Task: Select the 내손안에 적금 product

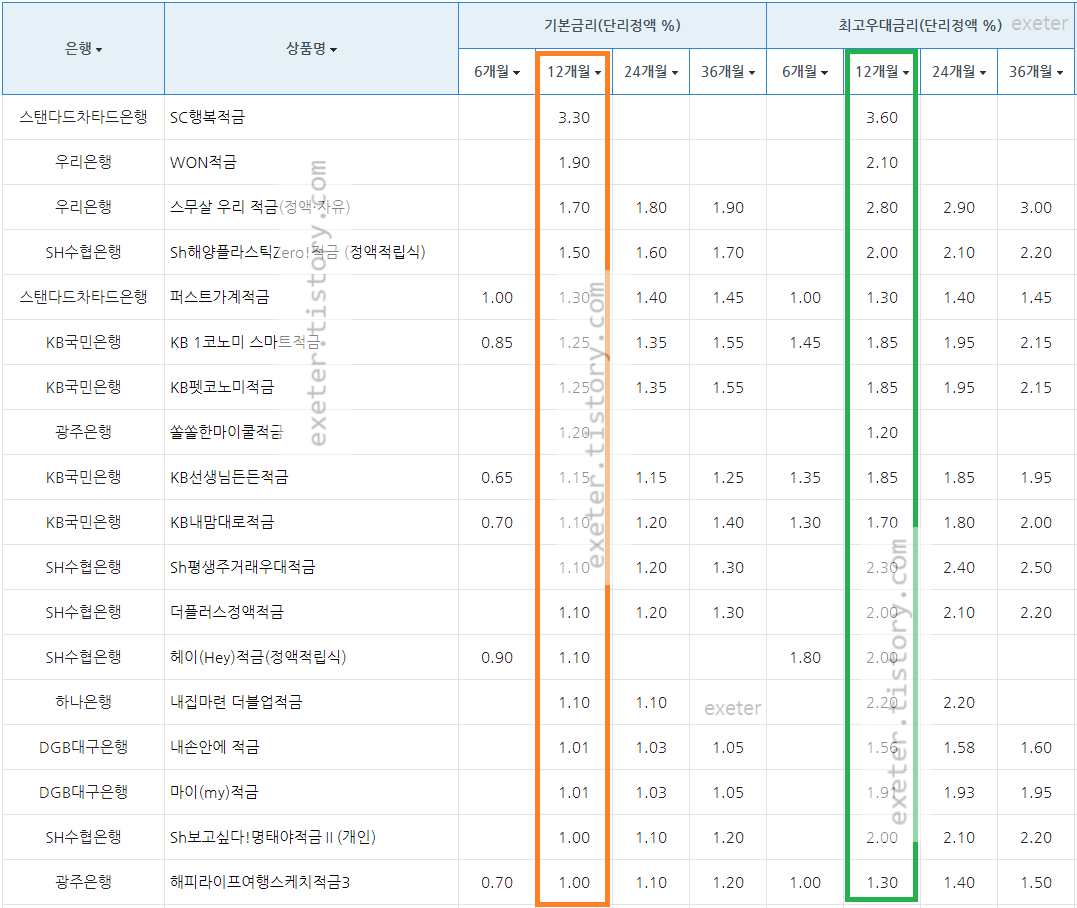Action: click(215, 747)
